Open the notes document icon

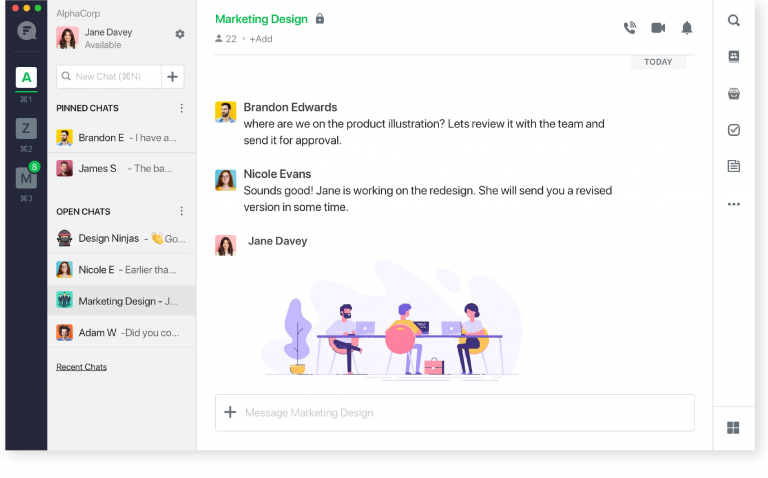[733, 166]
